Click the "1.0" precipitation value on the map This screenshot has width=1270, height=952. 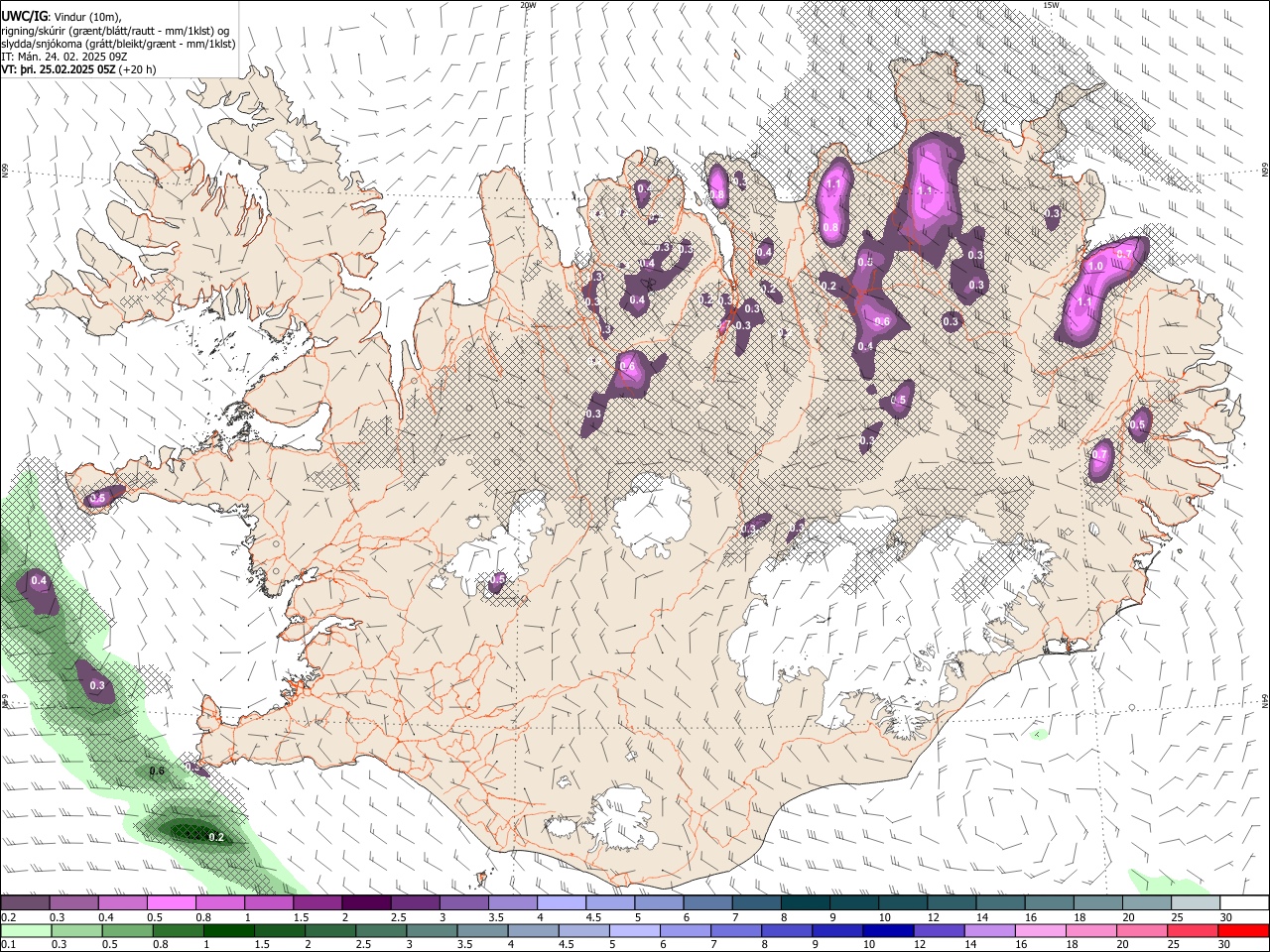coord(1095,267)
